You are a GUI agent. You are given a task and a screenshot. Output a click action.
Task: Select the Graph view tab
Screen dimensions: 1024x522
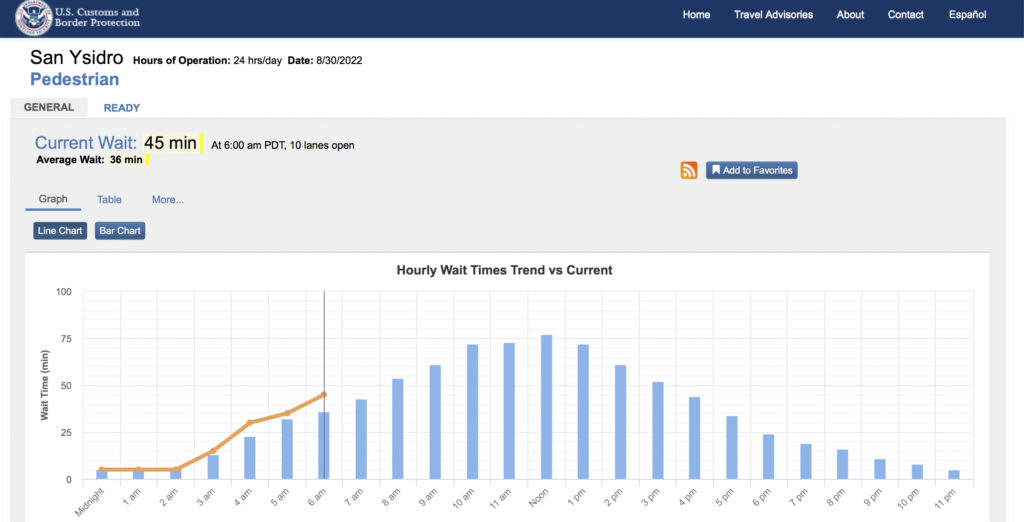[x=53, y=200]
